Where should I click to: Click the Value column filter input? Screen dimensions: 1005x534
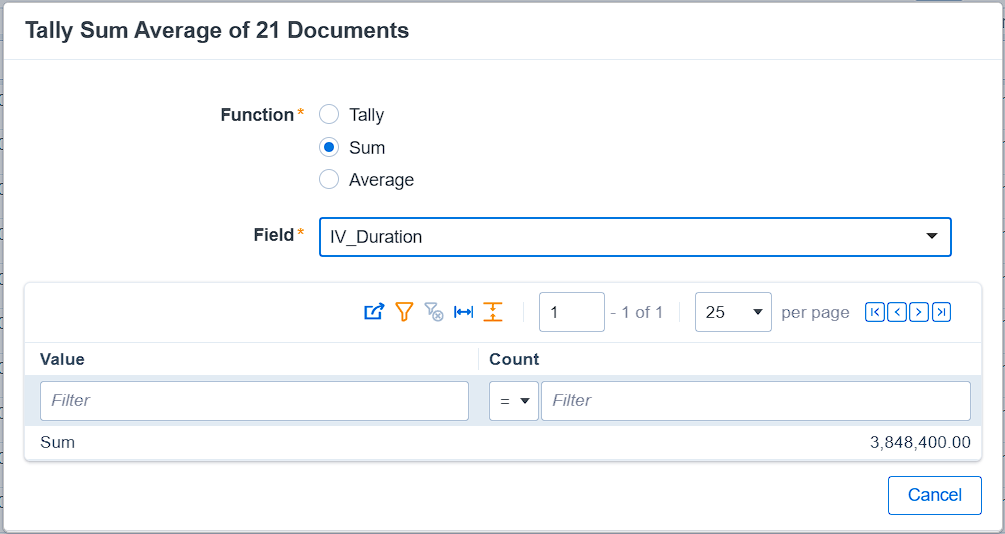pyautogui.click(x=254, y=401)
